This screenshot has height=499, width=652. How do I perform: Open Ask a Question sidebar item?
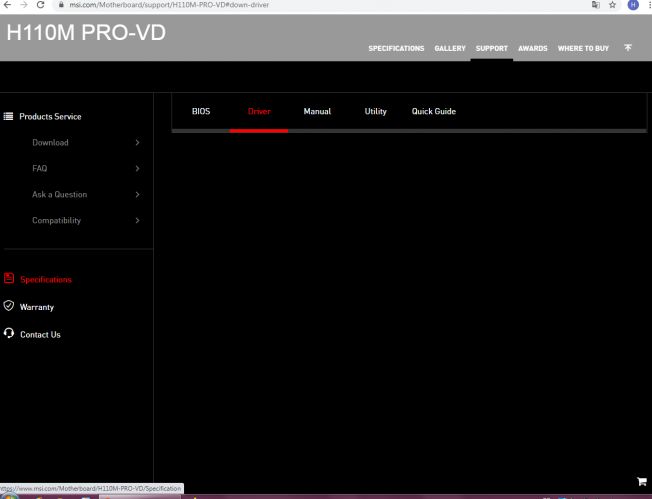(59, 194)
